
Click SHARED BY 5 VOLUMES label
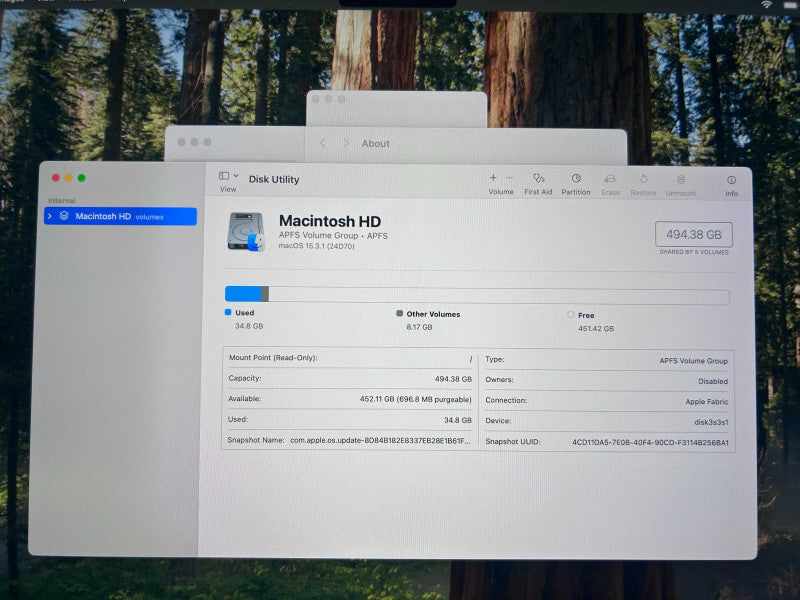tap(694, 252)
